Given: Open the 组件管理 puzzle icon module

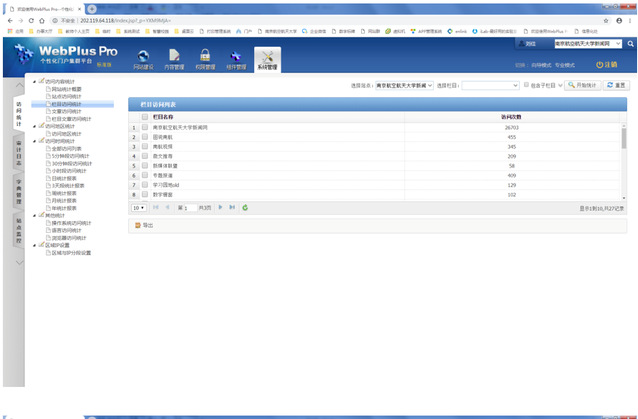Looking at the screenshot, I should coord(236,59).
